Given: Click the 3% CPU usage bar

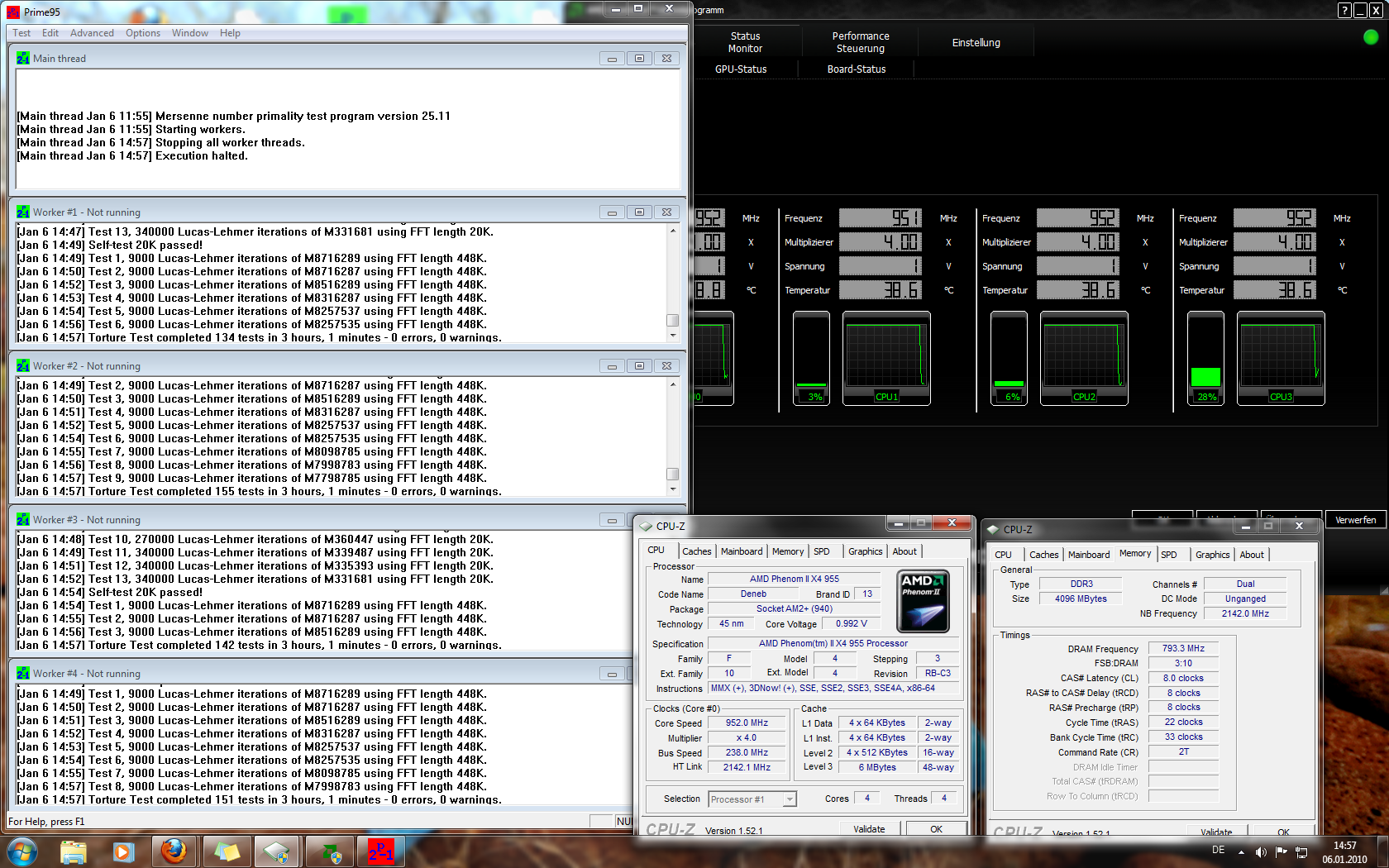Looking at the screenshot, I should [x=811, y=359].
